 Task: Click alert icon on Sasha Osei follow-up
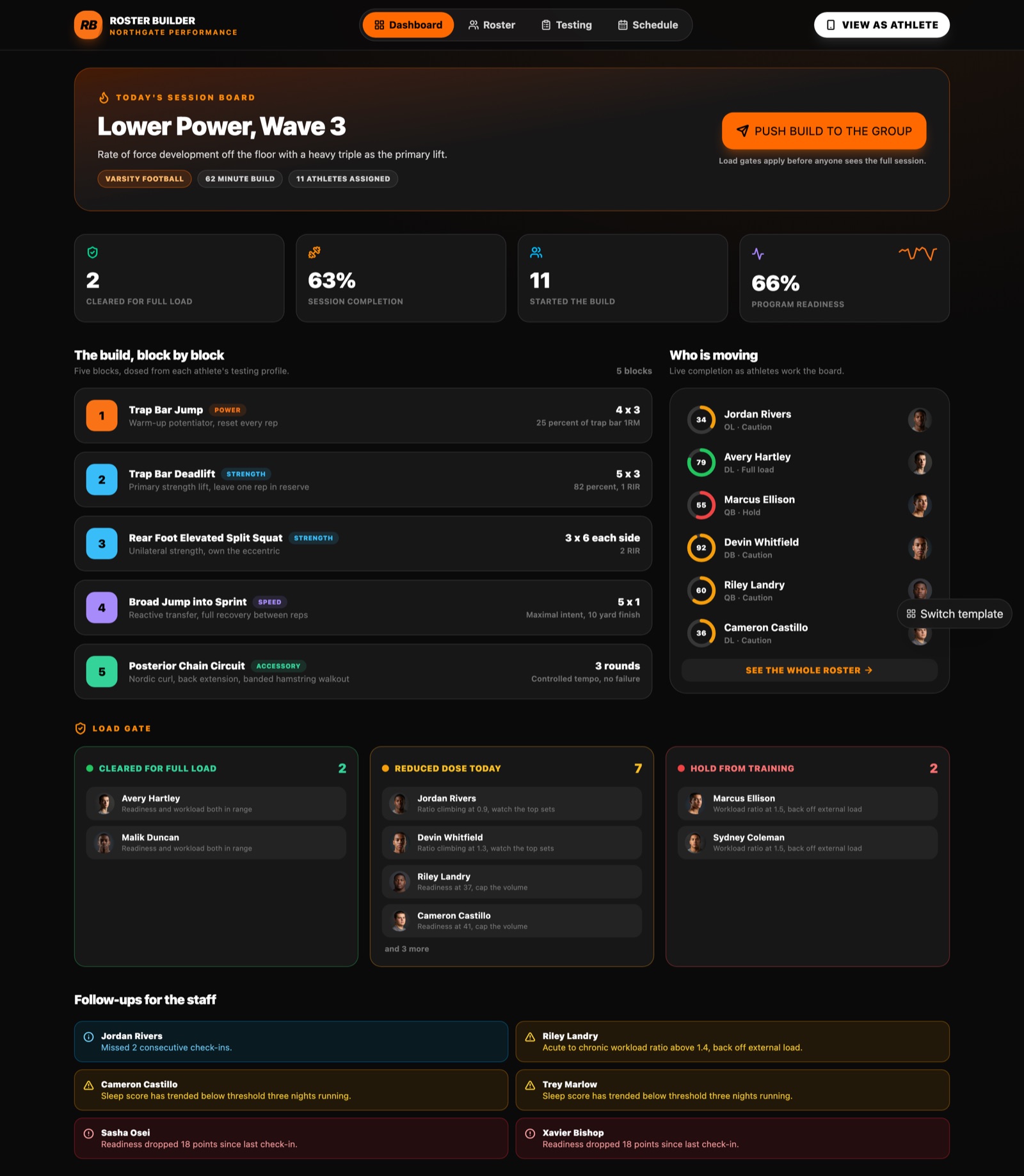[x=89, y=1134]
